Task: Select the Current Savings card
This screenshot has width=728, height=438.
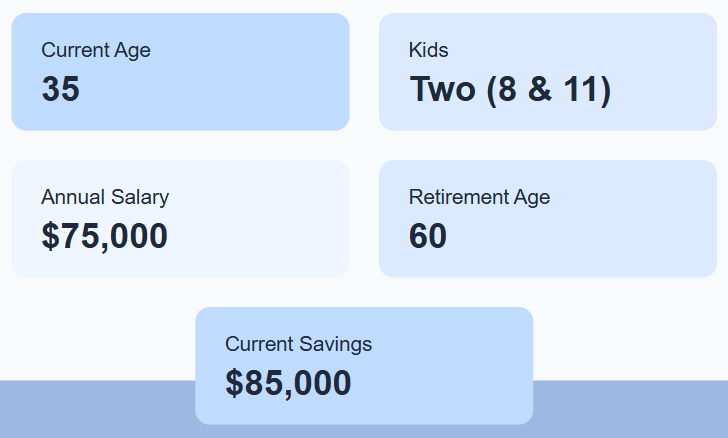Action: coord(364,366)
